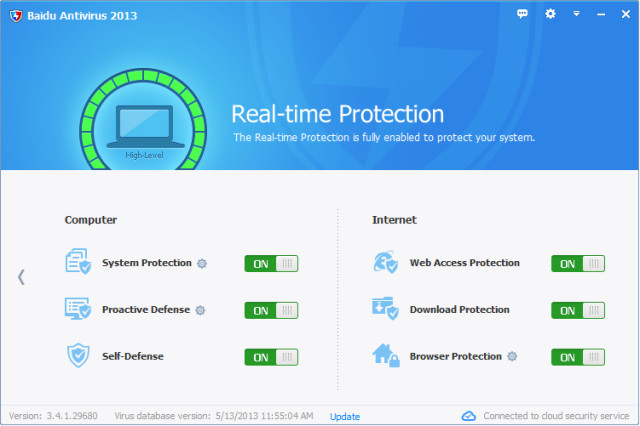Click the cloud security service icon
Image resolution: width=640 pixels, height=426 pixels.
pyautogui.click(x=469, y=416)
